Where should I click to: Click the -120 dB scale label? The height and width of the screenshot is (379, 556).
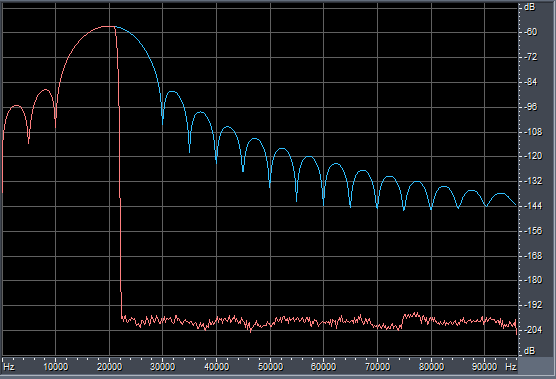tap(533, 156)
